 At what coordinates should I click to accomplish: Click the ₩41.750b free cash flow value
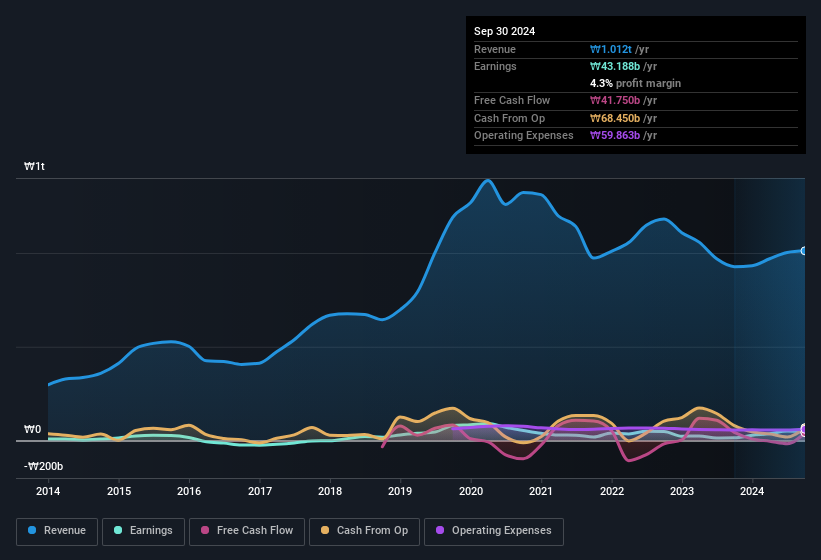point(615,100)
